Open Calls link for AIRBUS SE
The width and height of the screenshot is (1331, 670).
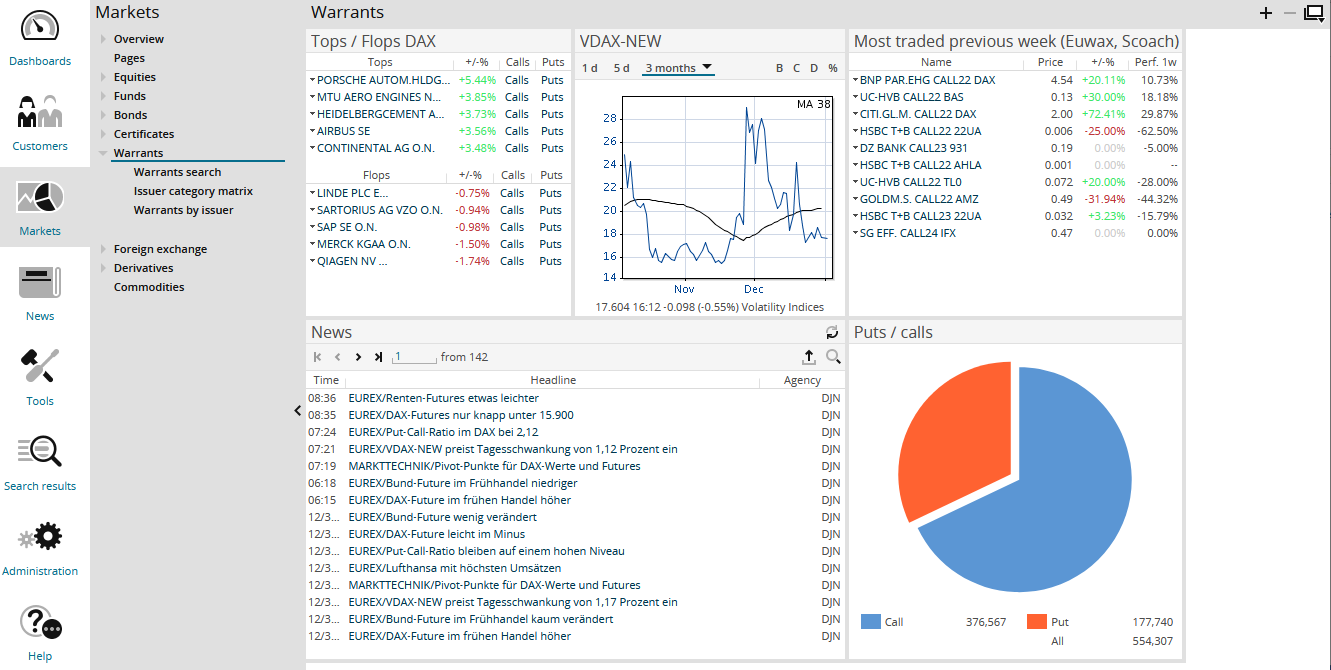coord(517,131)
